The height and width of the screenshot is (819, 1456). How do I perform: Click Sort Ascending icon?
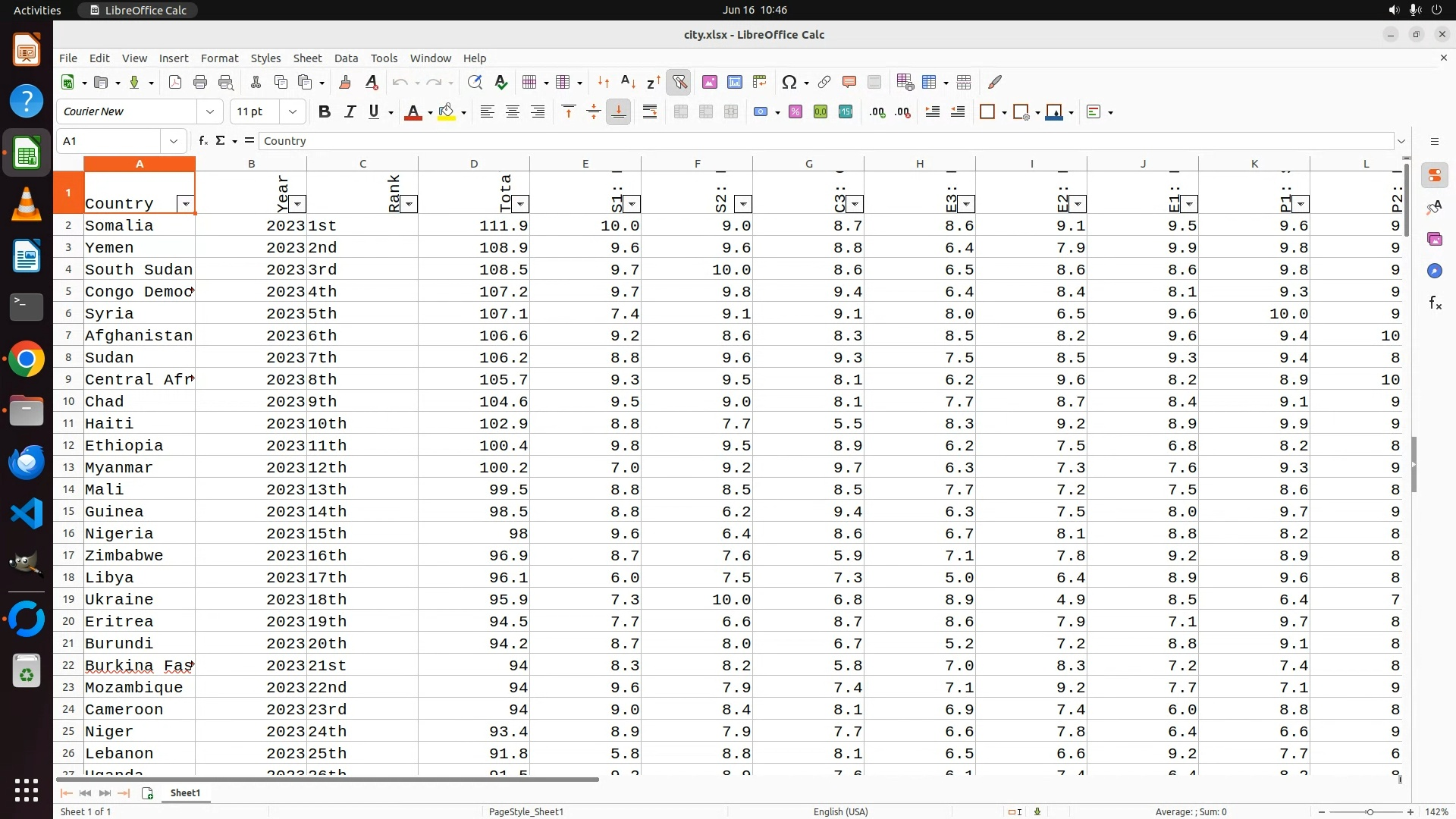coord(628,82)
